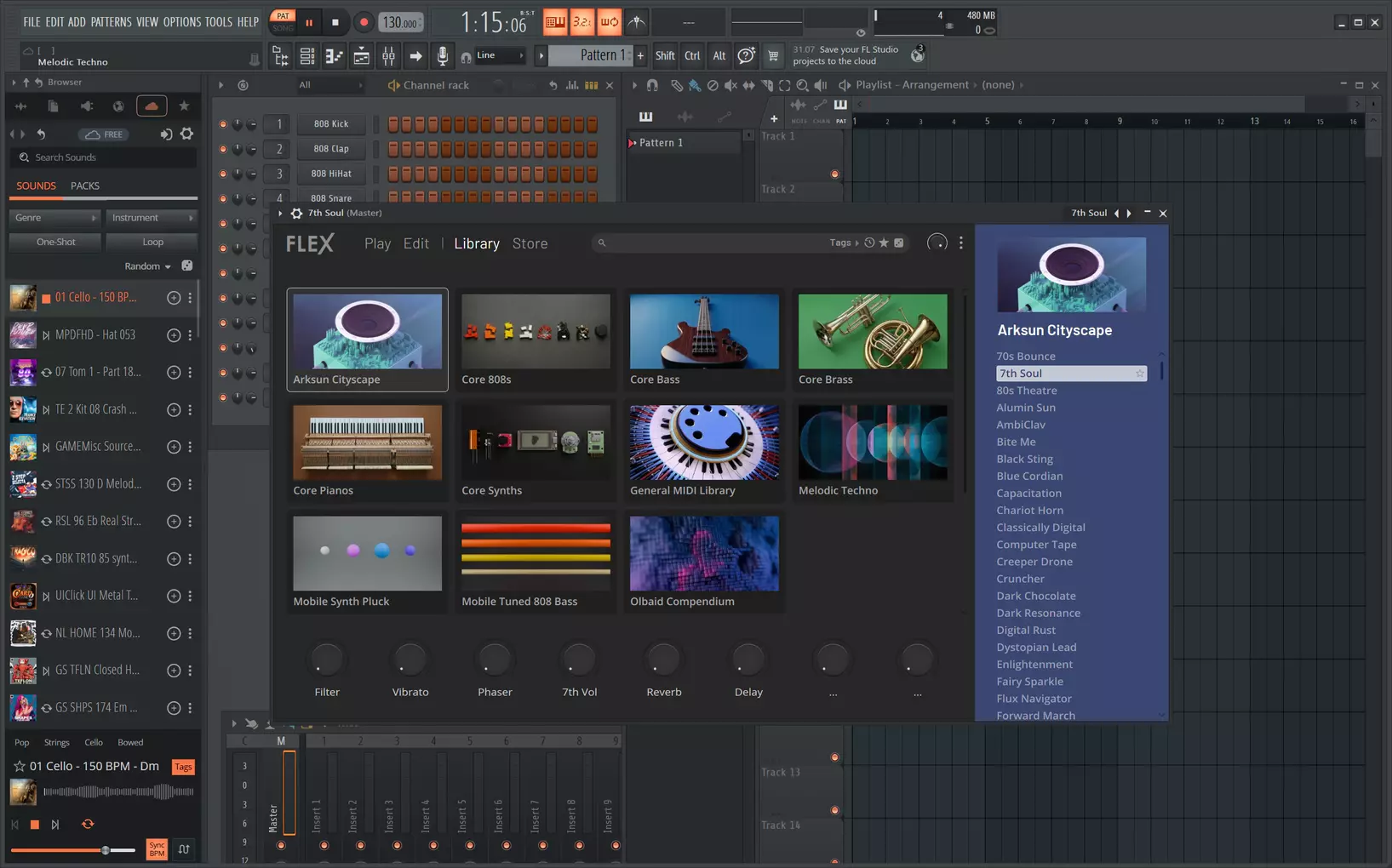The width and height of the screenshot is (1392, 868).
Task: Add a new pattern with plus button
Action: 640,56
